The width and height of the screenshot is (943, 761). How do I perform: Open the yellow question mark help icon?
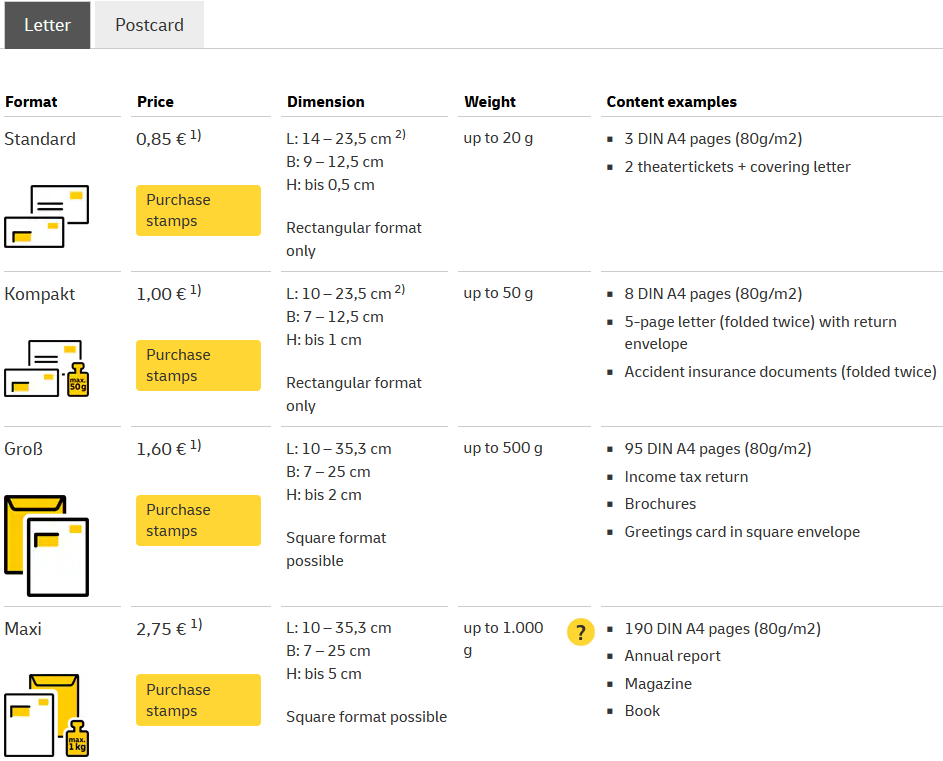[580, 632]
